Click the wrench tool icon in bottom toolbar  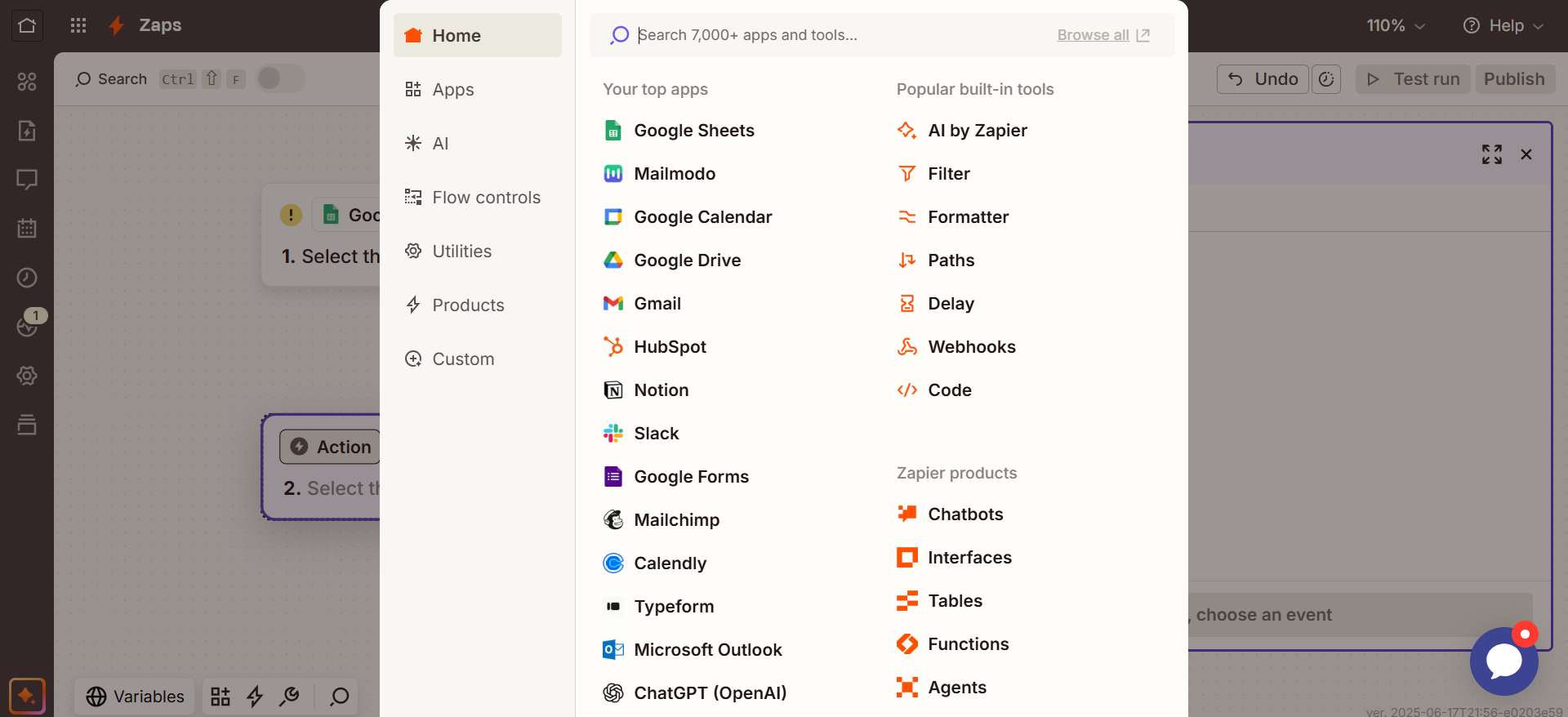[289, 697]
